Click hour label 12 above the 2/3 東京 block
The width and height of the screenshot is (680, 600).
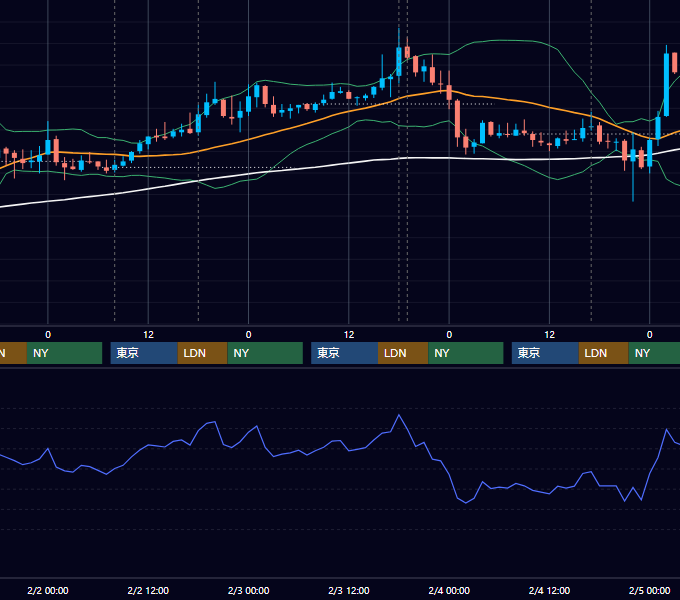coord(349,335)
